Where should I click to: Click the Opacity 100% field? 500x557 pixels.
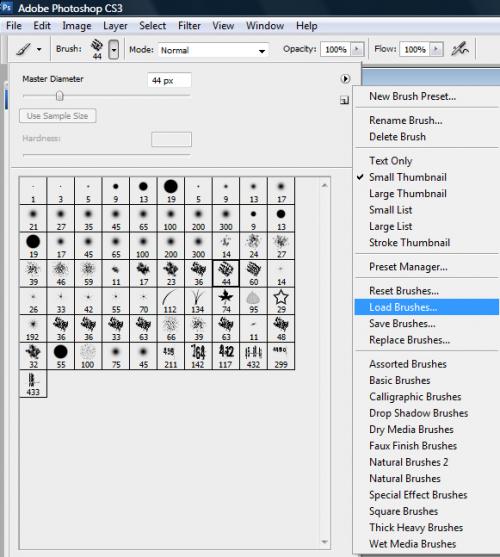[x=336, y=49]
